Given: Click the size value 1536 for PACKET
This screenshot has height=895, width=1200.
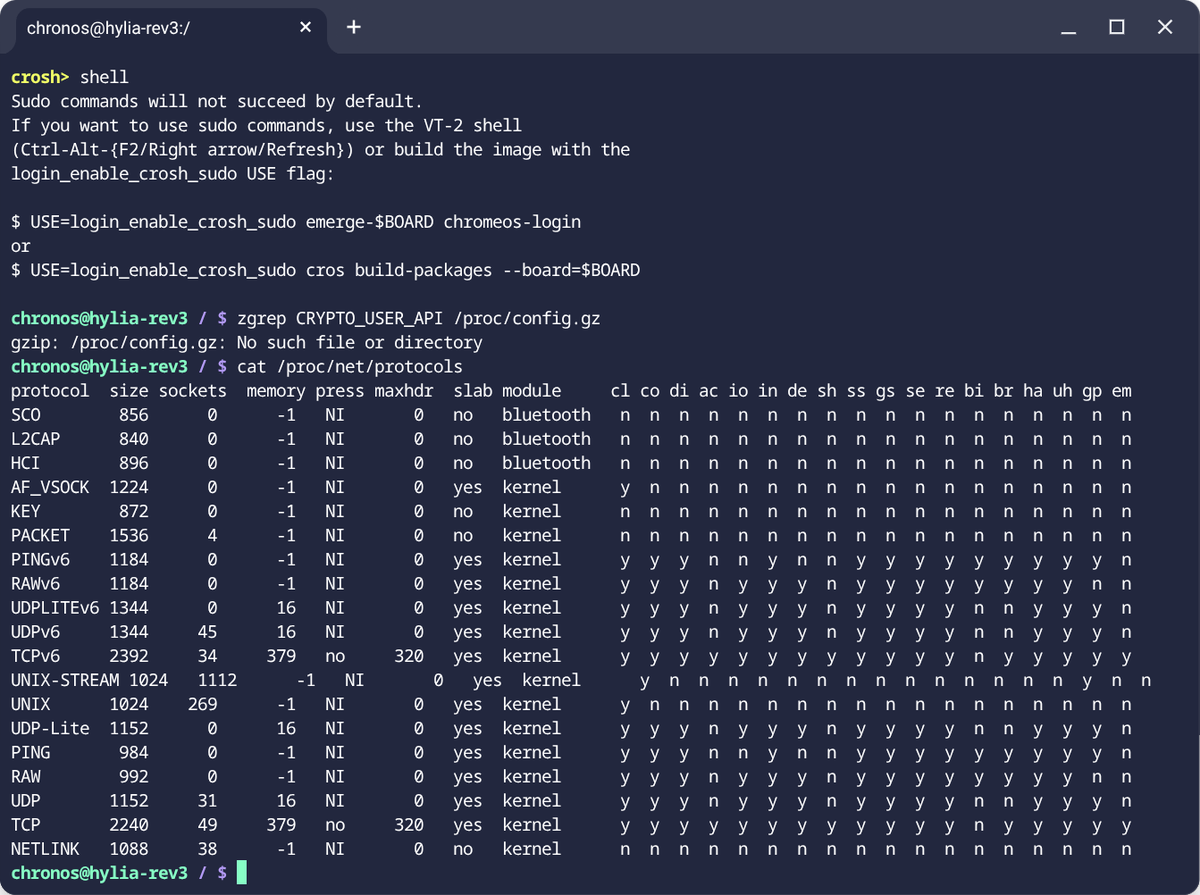Looking at the screenshot, I should click(129, 536).
